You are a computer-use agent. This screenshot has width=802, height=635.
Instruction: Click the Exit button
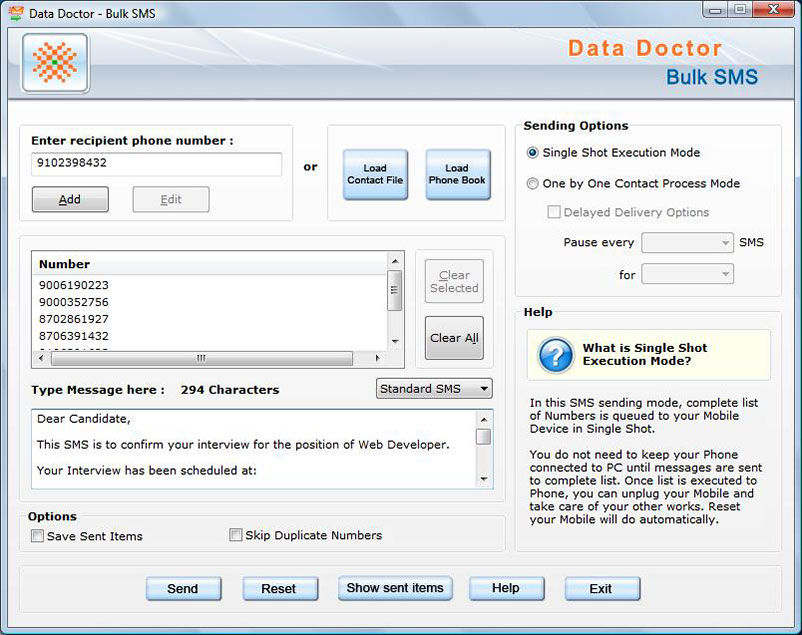coord(602,588)
